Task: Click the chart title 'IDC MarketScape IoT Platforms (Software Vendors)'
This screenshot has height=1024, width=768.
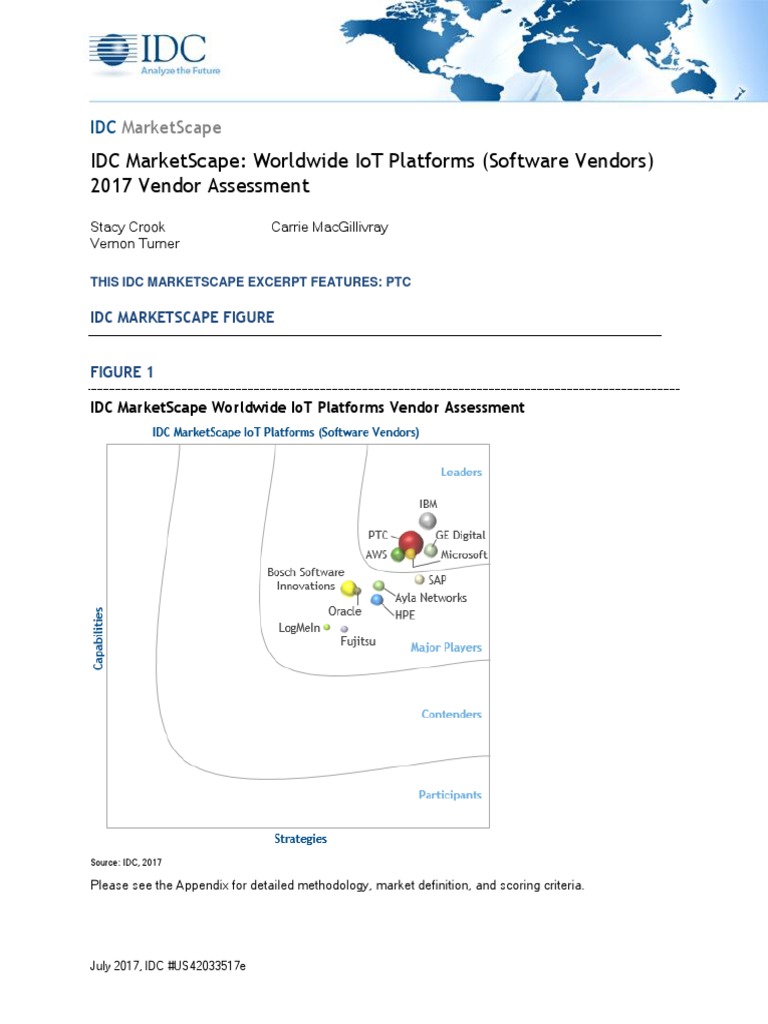Action: [285, 432]
